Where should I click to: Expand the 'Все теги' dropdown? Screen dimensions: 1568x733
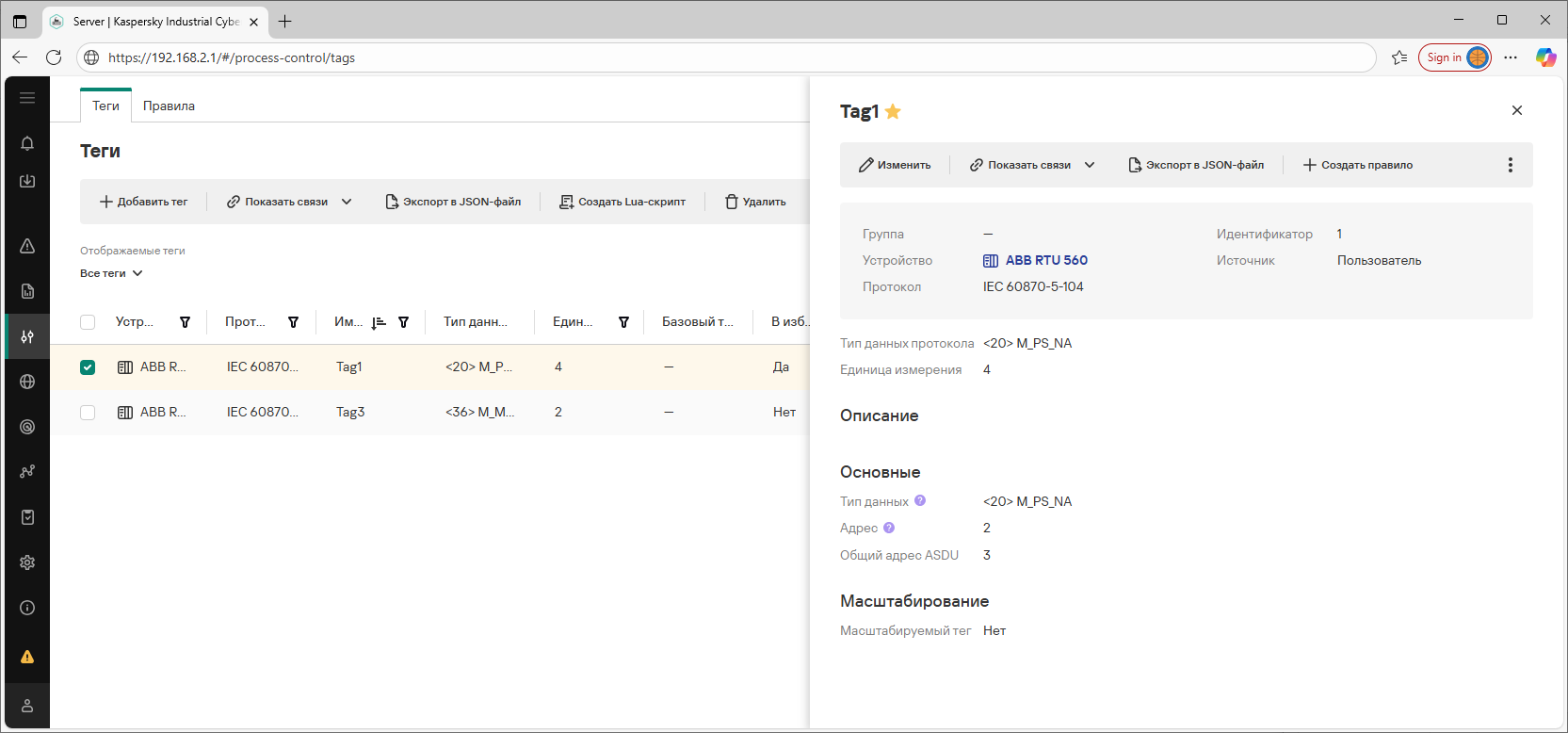(x=111, y=273)
